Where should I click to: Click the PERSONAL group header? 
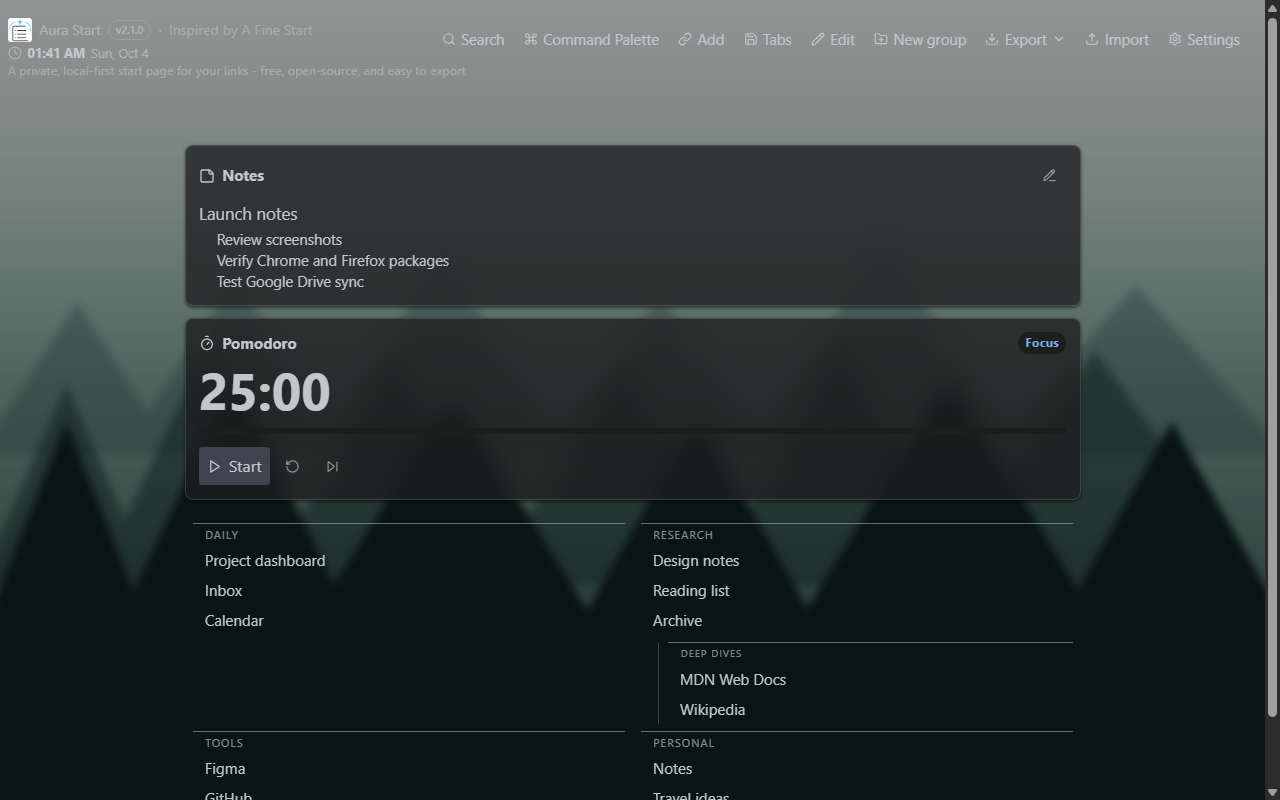[684, 743]
